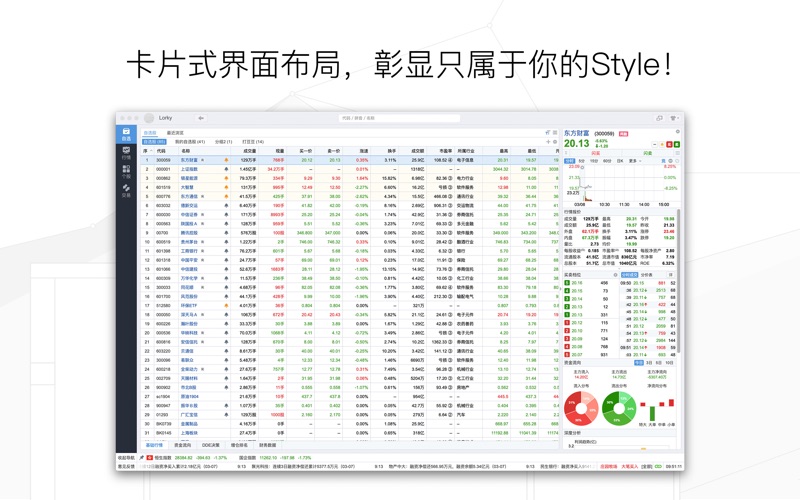Click the pin icon in the status bar
The image size is (800, 500).
(x=141, y=458)
